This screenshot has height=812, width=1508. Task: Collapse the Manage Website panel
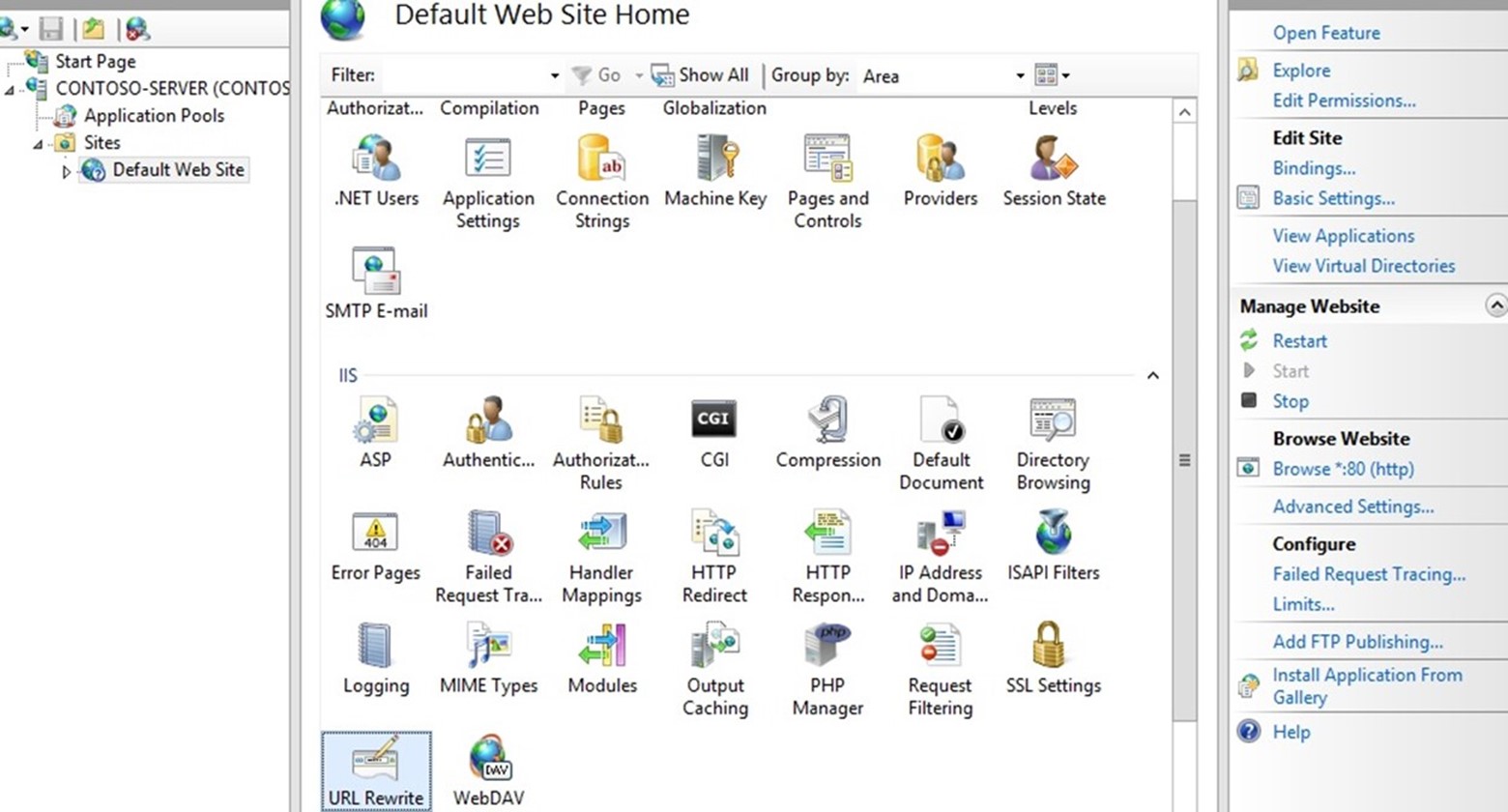(1495, 305)
